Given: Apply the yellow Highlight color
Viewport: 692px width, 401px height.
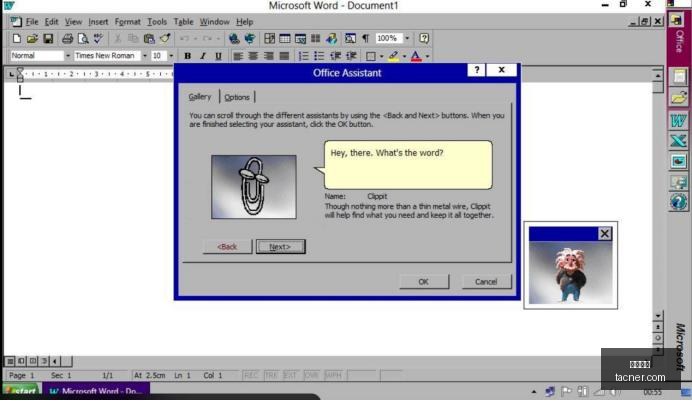Looking at the screenshot, I should click(x=394, y=56).
